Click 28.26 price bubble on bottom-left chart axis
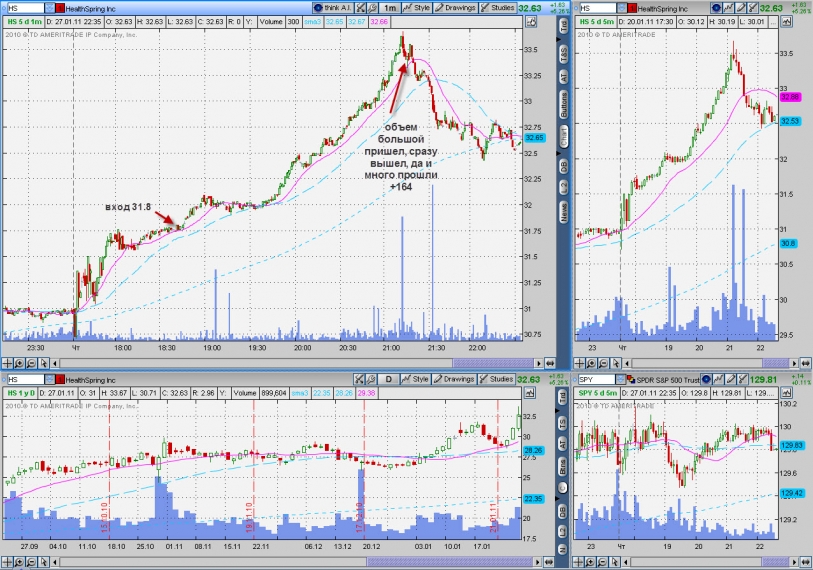Image resolution: width=813 pixels, height=570 pixels. click(534, 451)
